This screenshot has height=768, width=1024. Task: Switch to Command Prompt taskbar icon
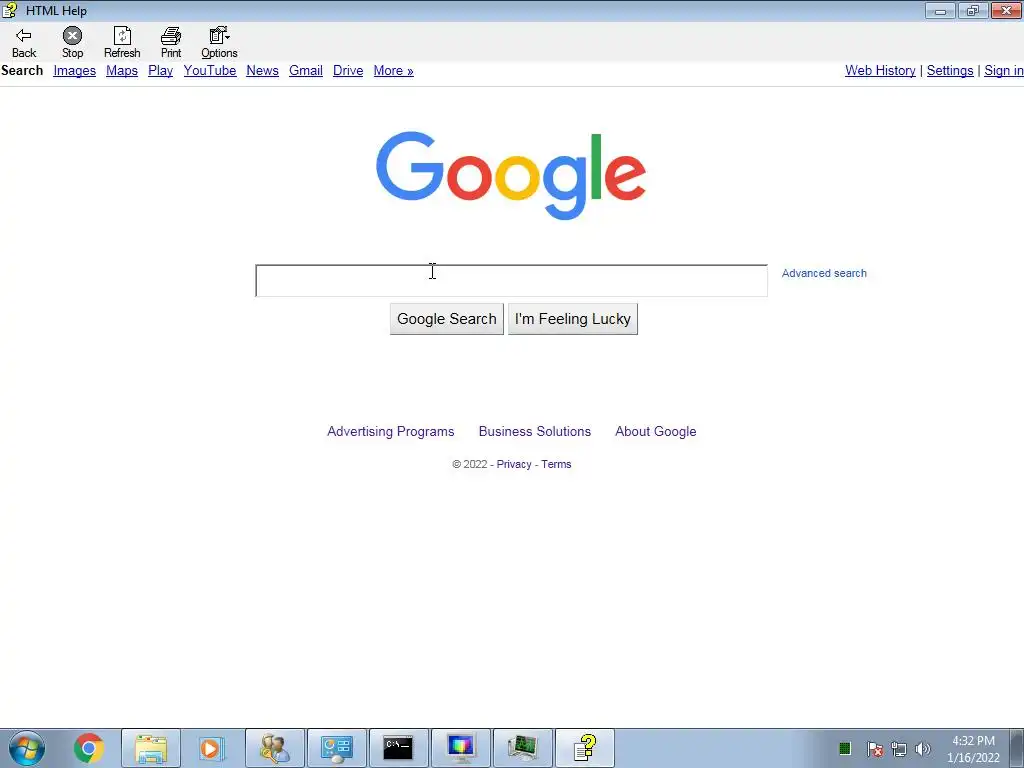pyautogui.click(x=398, y=748)
